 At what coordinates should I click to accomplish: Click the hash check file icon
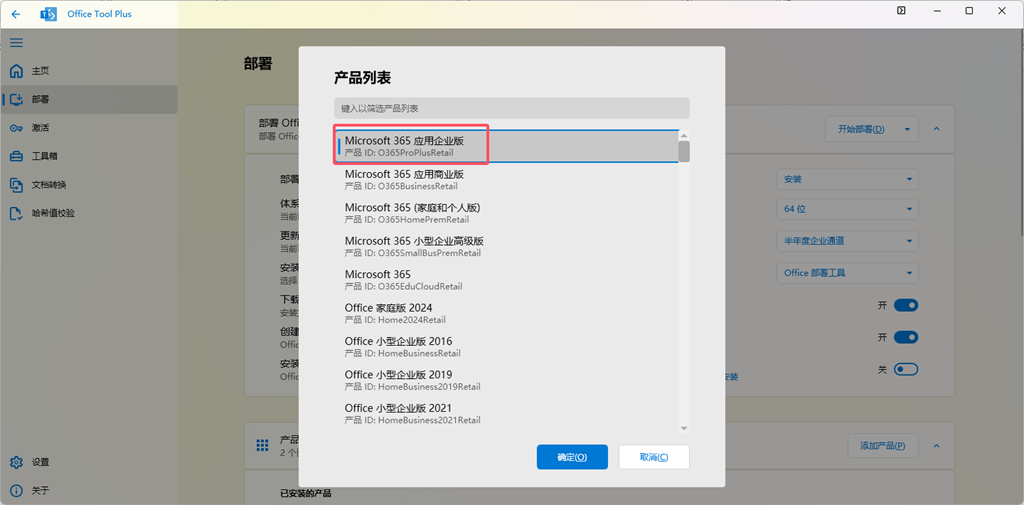(x=17, y=213)
